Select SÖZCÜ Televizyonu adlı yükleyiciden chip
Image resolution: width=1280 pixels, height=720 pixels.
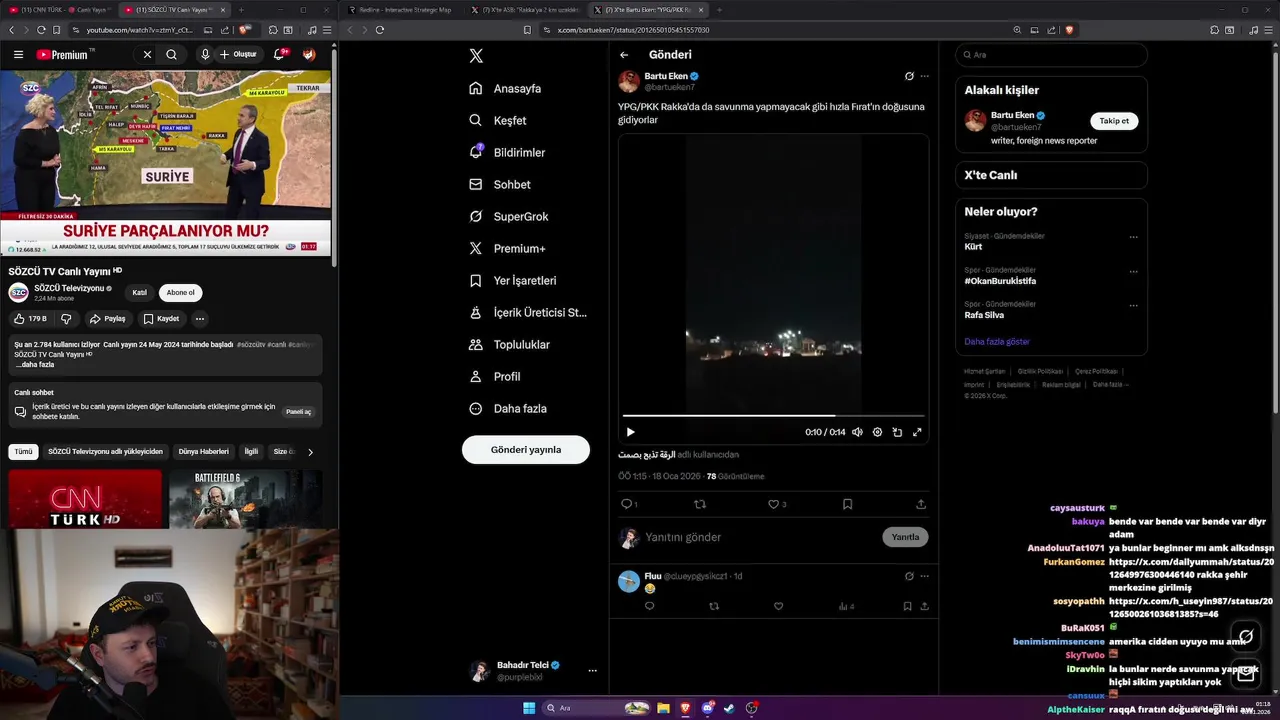point(105,452)
